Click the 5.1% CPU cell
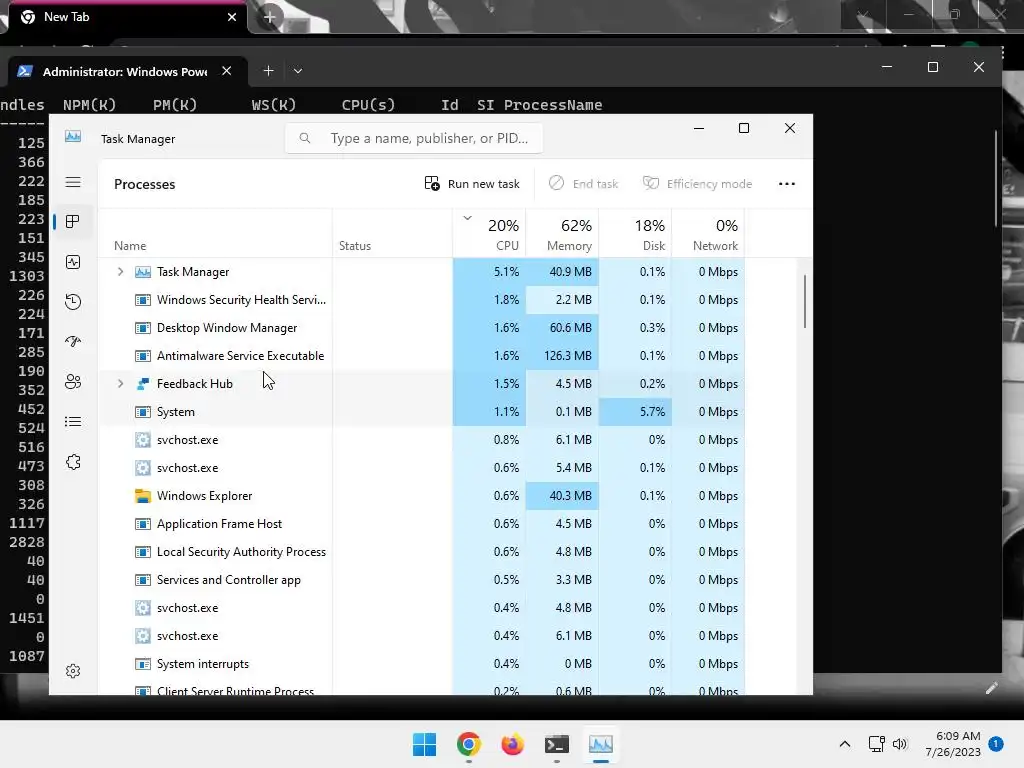The image size is (1024, 768). point(489,272)
